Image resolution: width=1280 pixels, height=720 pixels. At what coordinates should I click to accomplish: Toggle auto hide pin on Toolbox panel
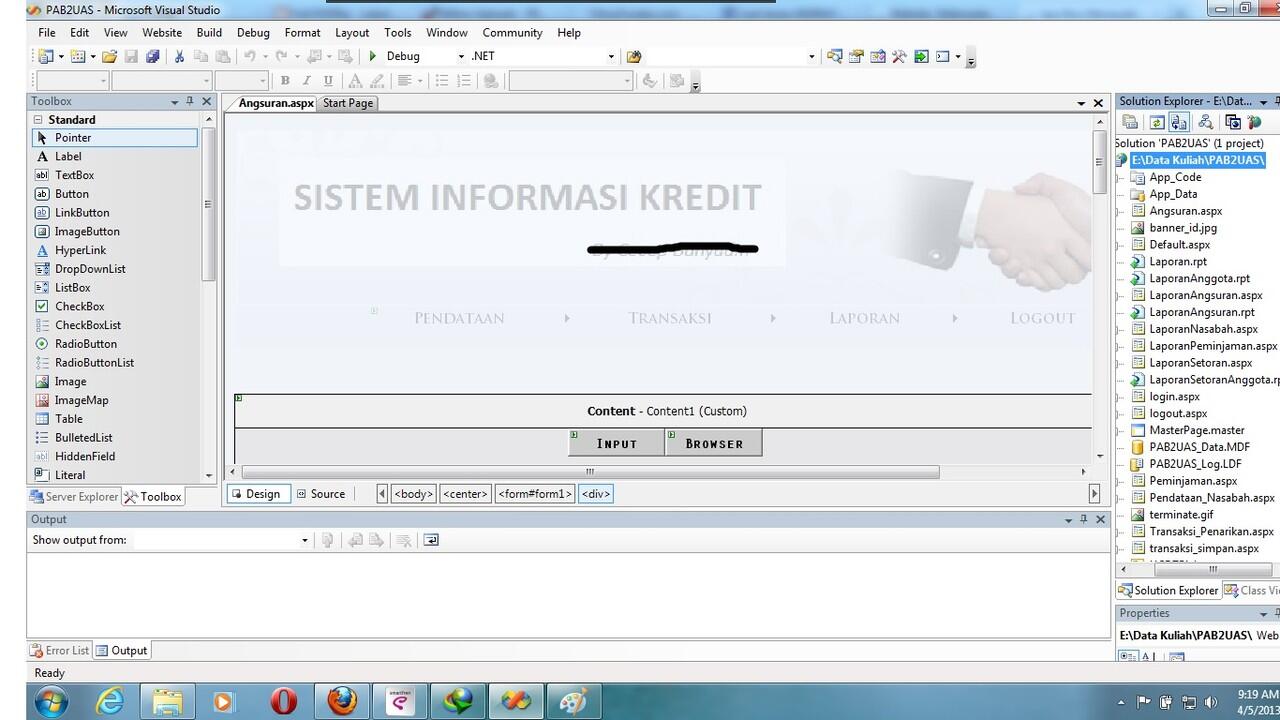tap(190, 101)
